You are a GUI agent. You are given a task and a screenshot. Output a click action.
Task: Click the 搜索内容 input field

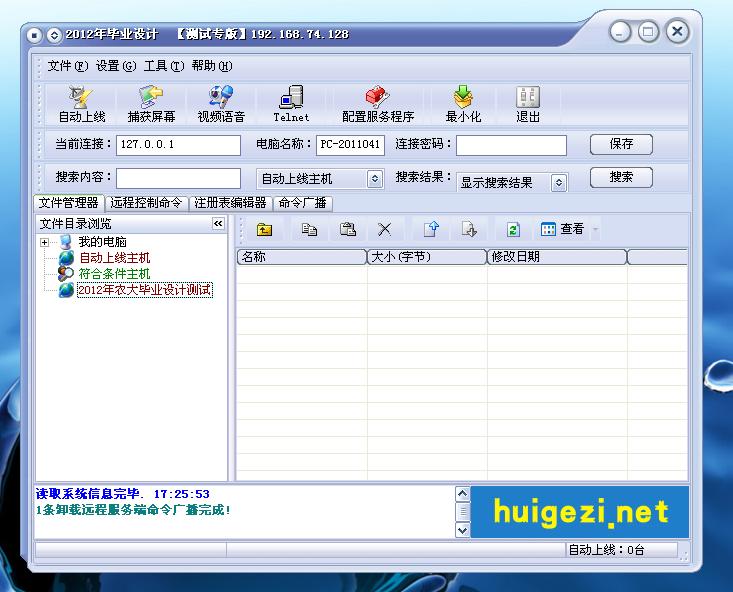point(178,178)
